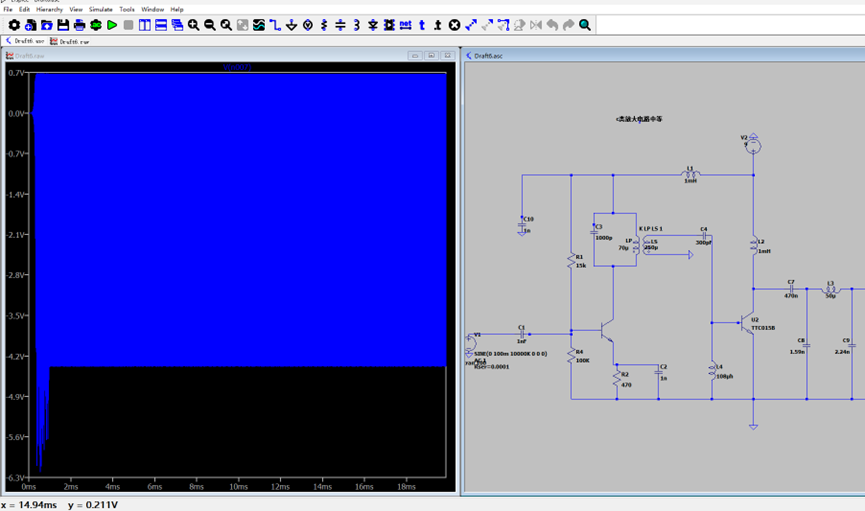This screenshot has height=511, width=865.
Task: Select the net label tool
Action: [405, 25]
